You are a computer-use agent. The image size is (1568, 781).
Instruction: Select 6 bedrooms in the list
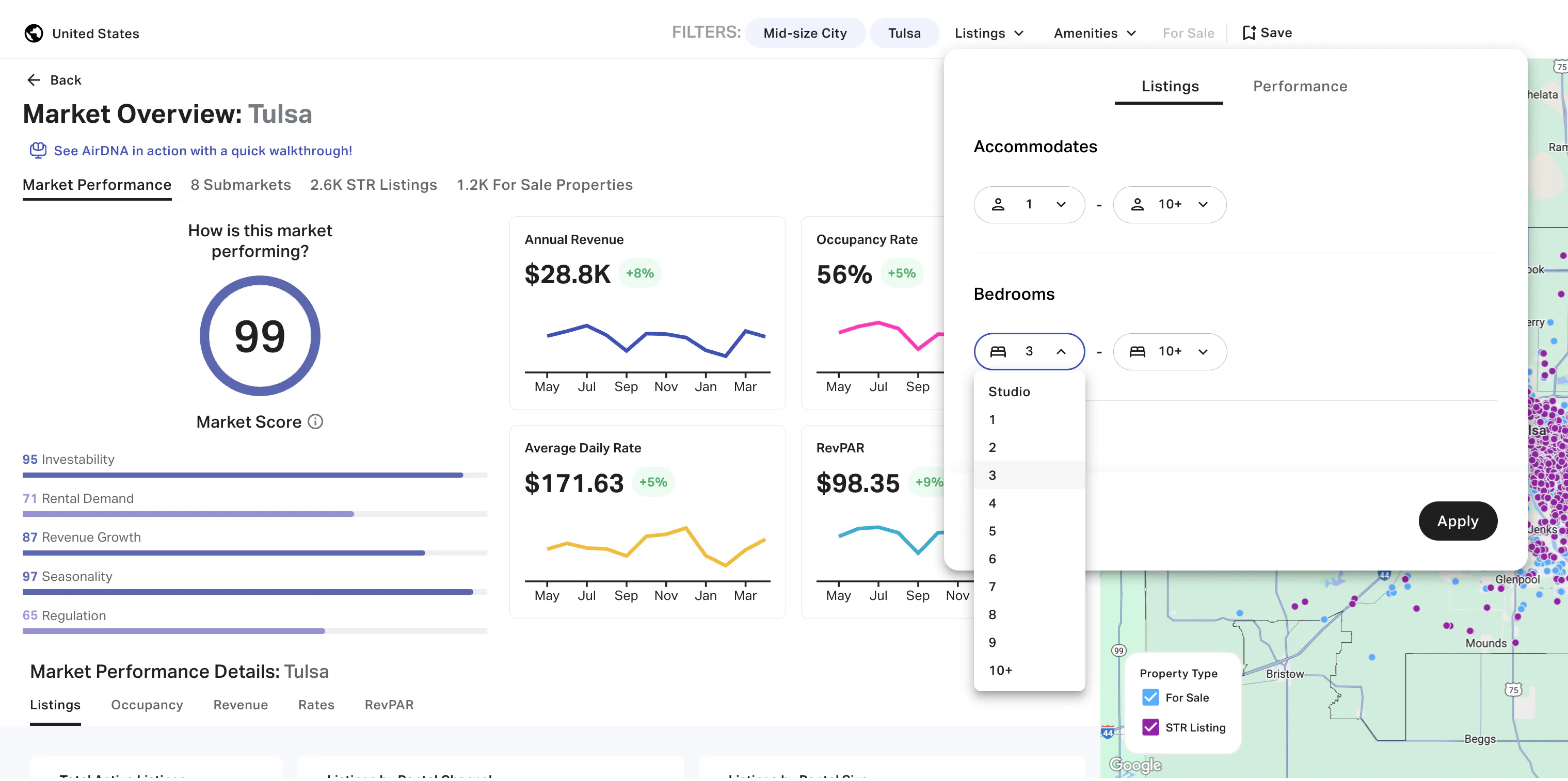pyautogui.click(x=1029, y=560)
